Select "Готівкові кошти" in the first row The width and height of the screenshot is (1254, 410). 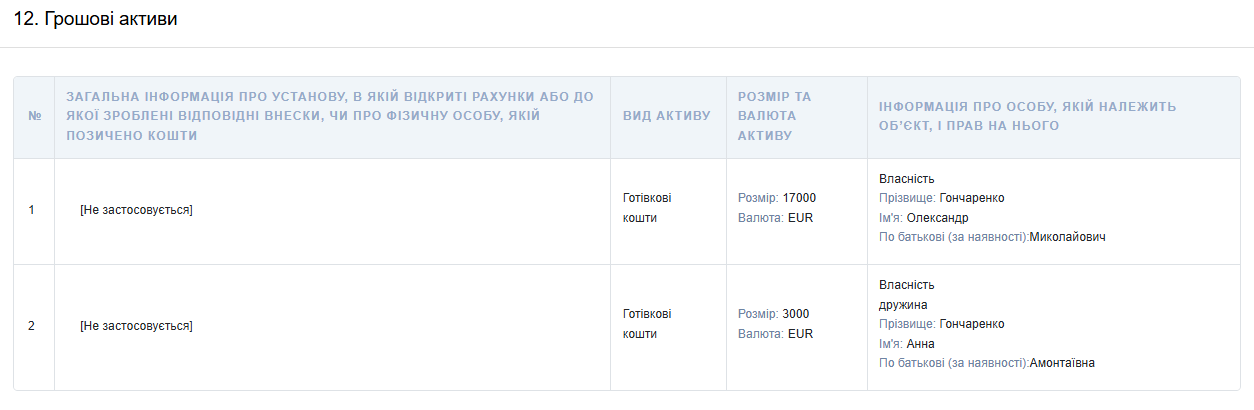[647, 208]
